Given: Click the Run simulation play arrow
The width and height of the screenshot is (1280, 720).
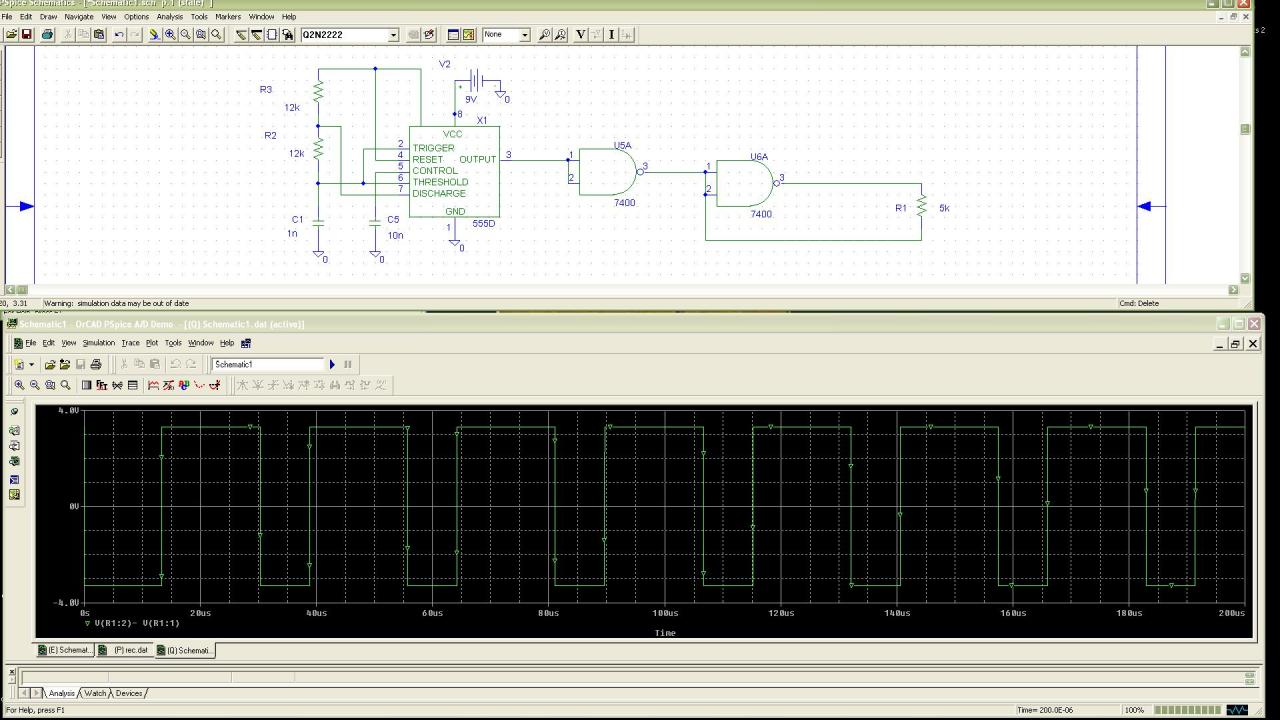Looking at the screenshot, I should pyautogui.click(x=333, y=364).
